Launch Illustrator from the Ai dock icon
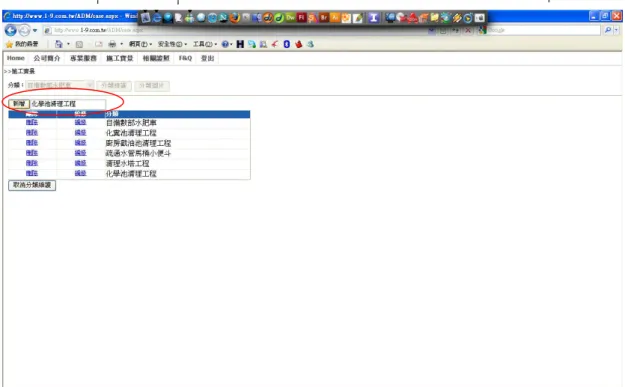The height and width of the screenshot is (387, 625). point(335,18)
